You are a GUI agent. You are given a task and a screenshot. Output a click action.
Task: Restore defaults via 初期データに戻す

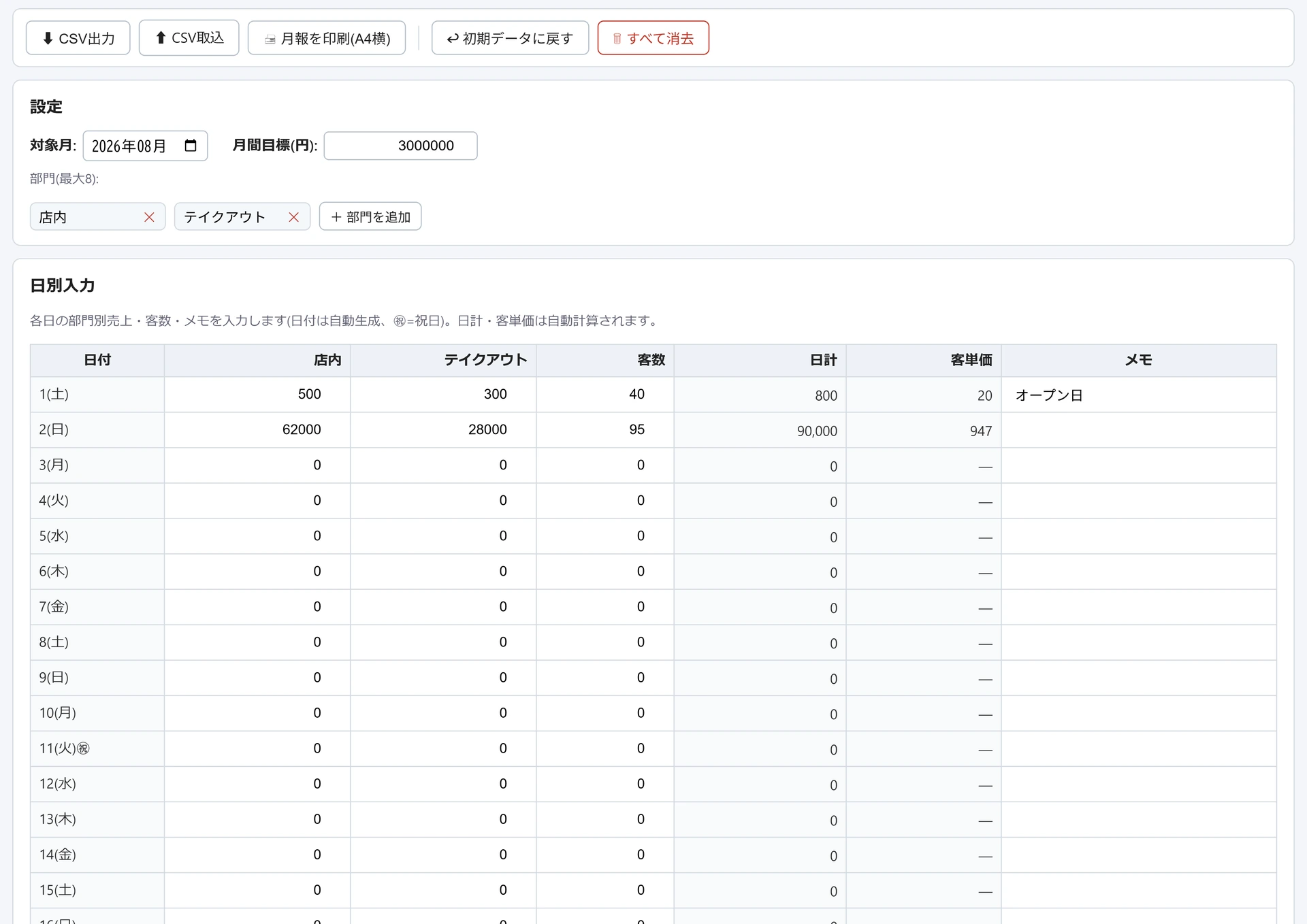click(510, 38)
